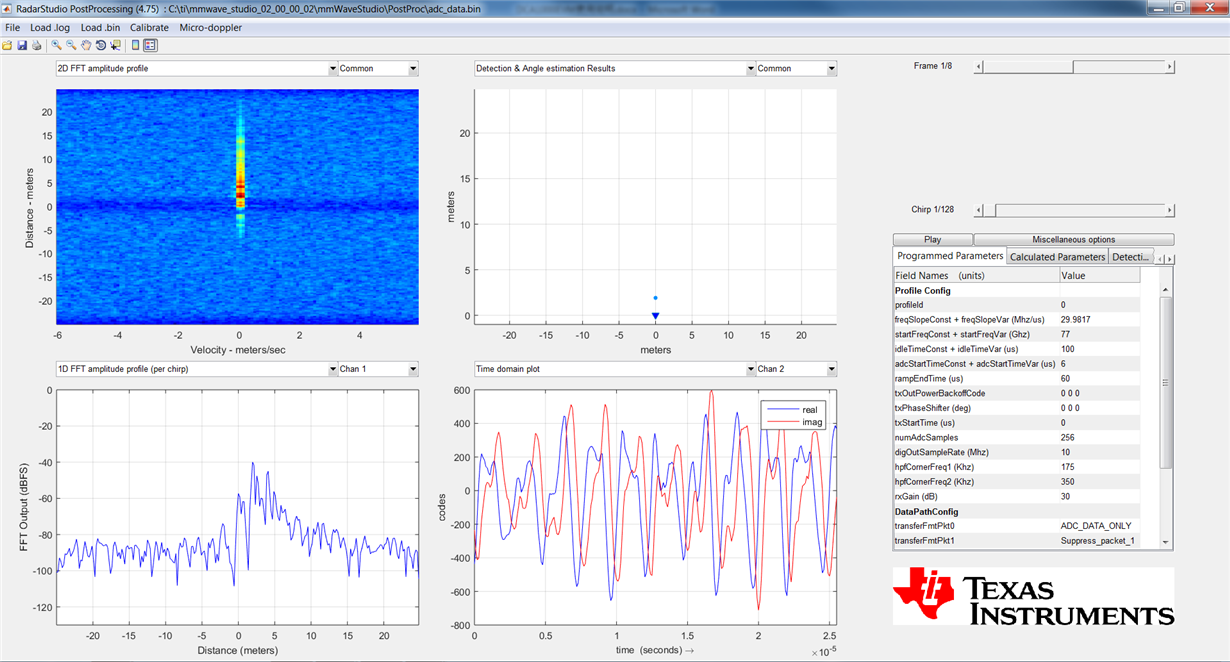Image resolution: width=1230 pixels, height=662 pixels.
Task: Click the Print figure icon
Action: [36, 45]
